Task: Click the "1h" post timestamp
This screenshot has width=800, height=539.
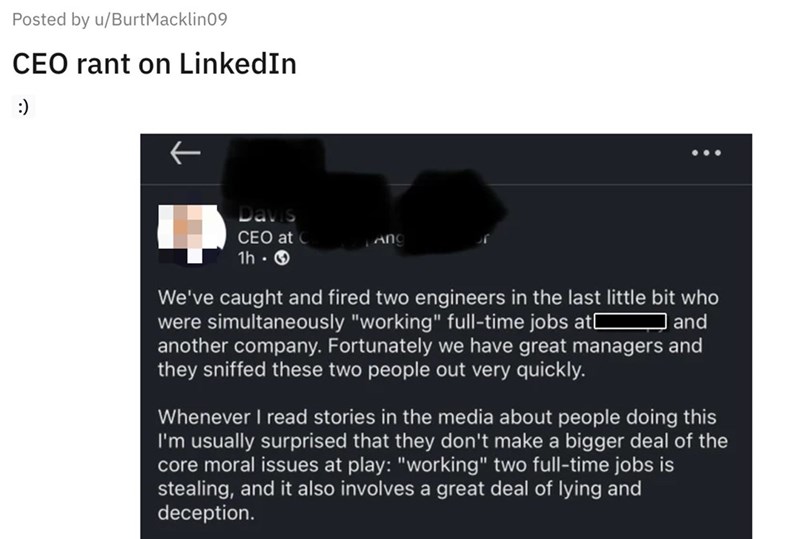Action: click(x=246, y=256)
